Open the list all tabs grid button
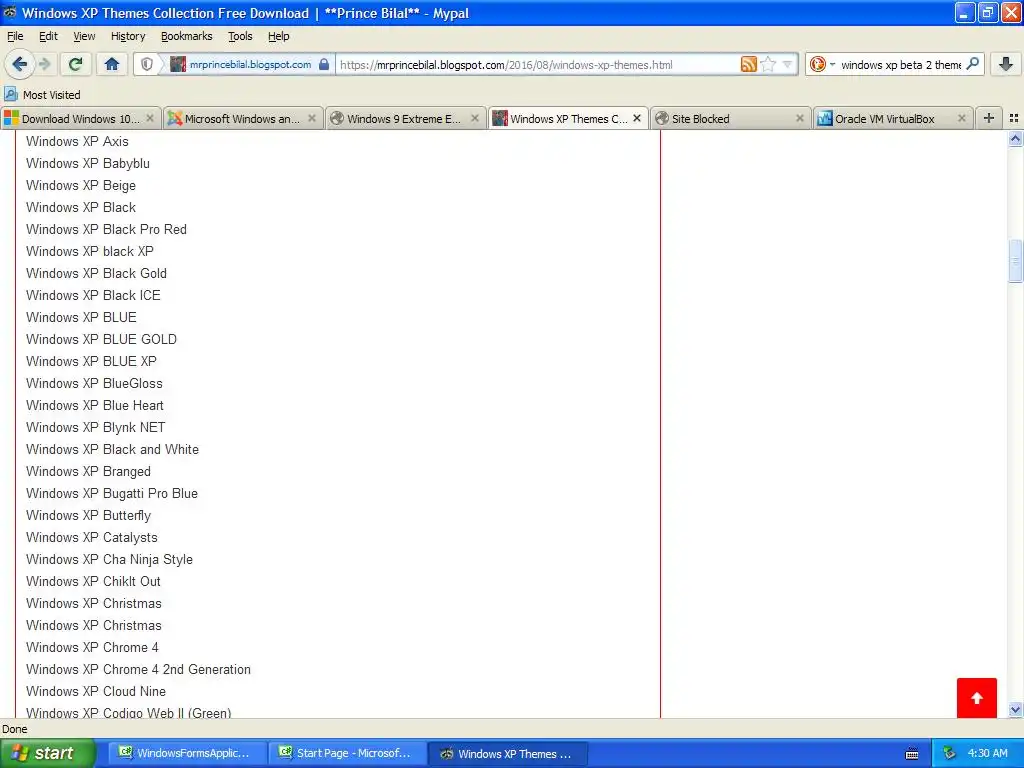Image resolution: width=1024 pixels, height=768 pixels. (1014, 118)
